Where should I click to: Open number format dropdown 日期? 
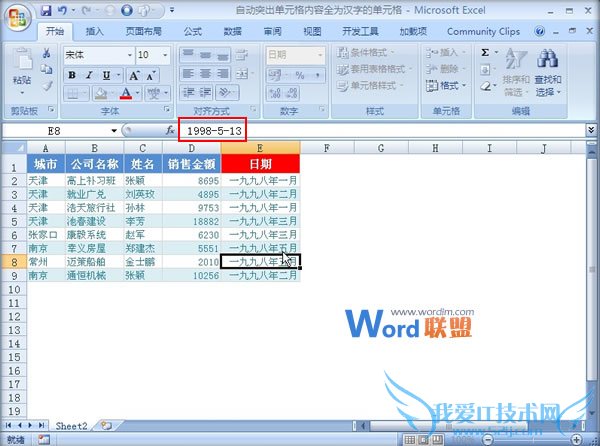[320, 55]
